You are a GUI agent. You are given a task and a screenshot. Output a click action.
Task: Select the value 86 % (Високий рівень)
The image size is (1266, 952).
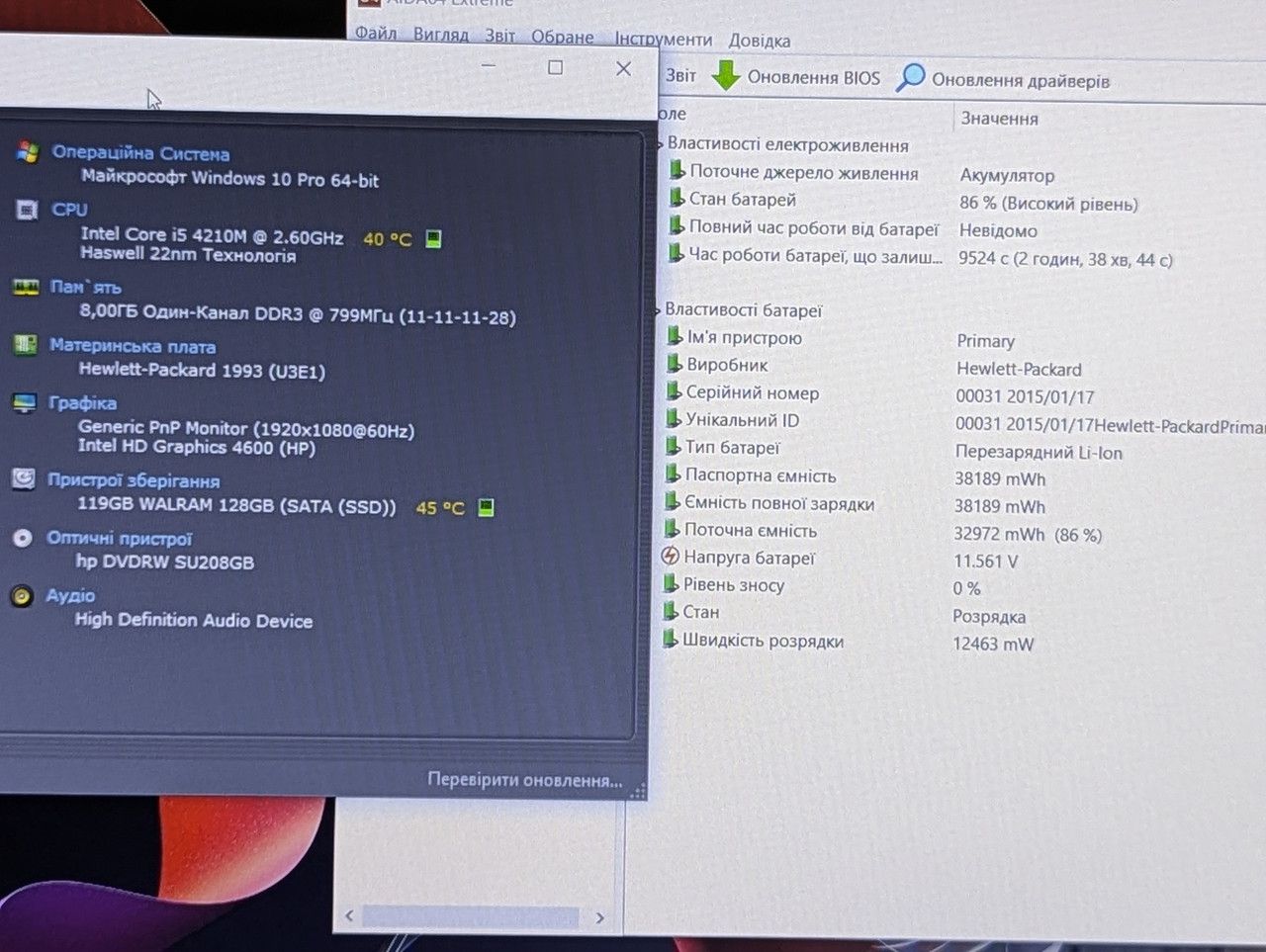1048,204
